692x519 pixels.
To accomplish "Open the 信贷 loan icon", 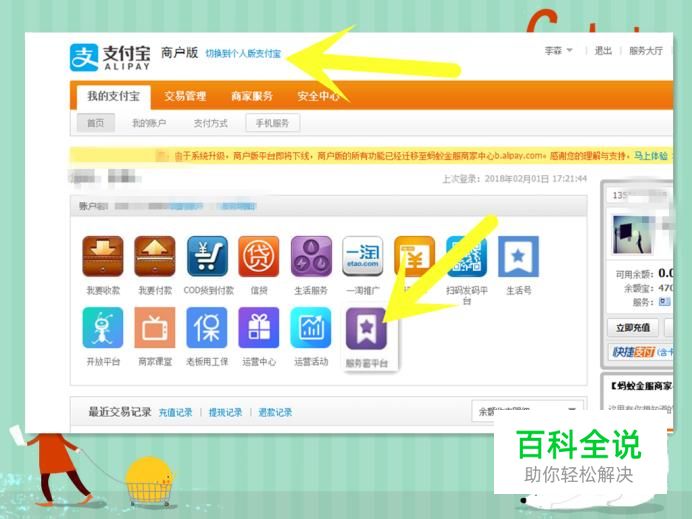I will [259, 256].
